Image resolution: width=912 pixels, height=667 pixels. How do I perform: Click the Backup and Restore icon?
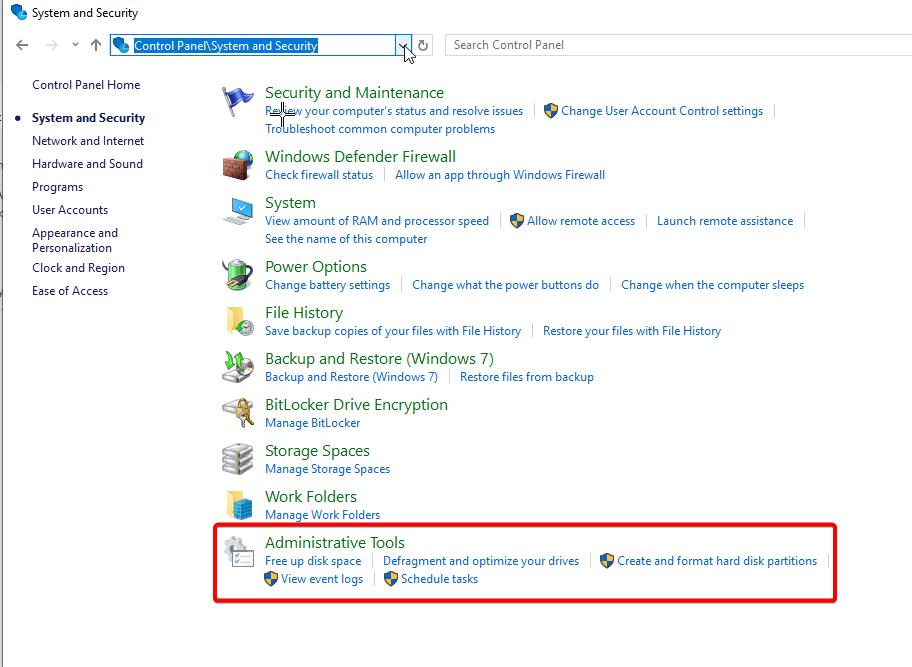(x=237, y=366)
